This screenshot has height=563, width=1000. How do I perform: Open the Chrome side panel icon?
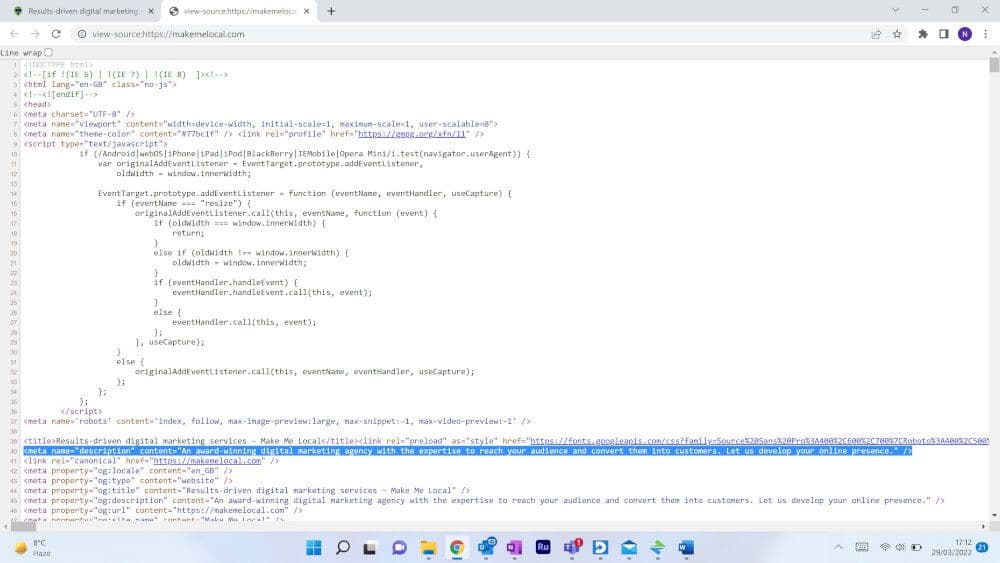point(943,33)
